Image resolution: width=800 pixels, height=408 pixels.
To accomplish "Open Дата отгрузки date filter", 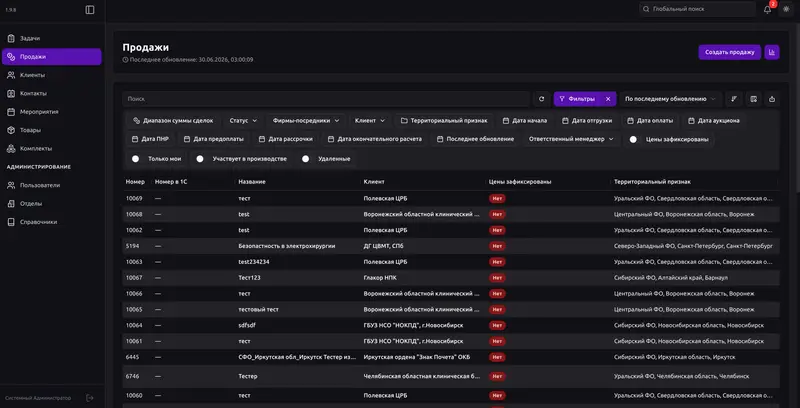I will click(x=587, y=121).
